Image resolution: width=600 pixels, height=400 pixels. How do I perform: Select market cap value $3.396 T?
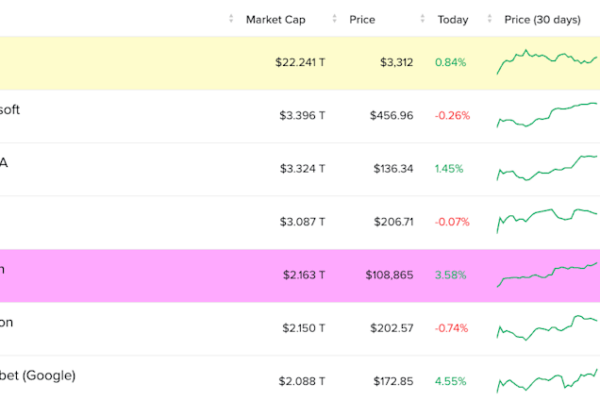302,115
